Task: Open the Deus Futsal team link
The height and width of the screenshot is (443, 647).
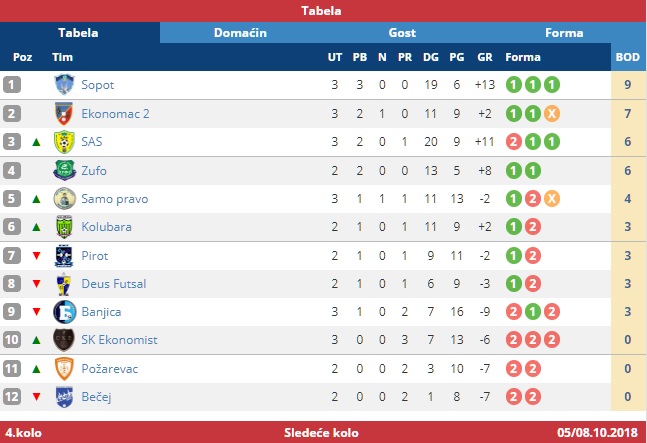Action: point(113,284)
